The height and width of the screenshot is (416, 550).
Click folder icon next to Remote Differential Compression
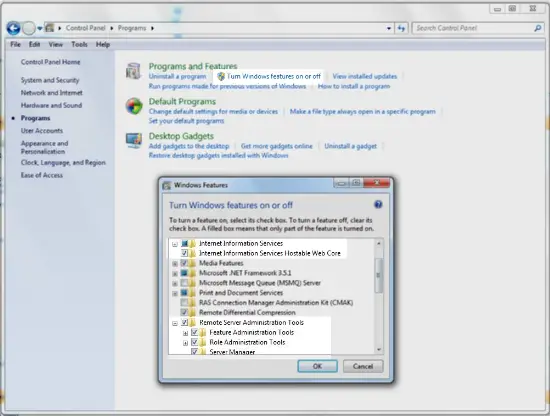(193, 312)
